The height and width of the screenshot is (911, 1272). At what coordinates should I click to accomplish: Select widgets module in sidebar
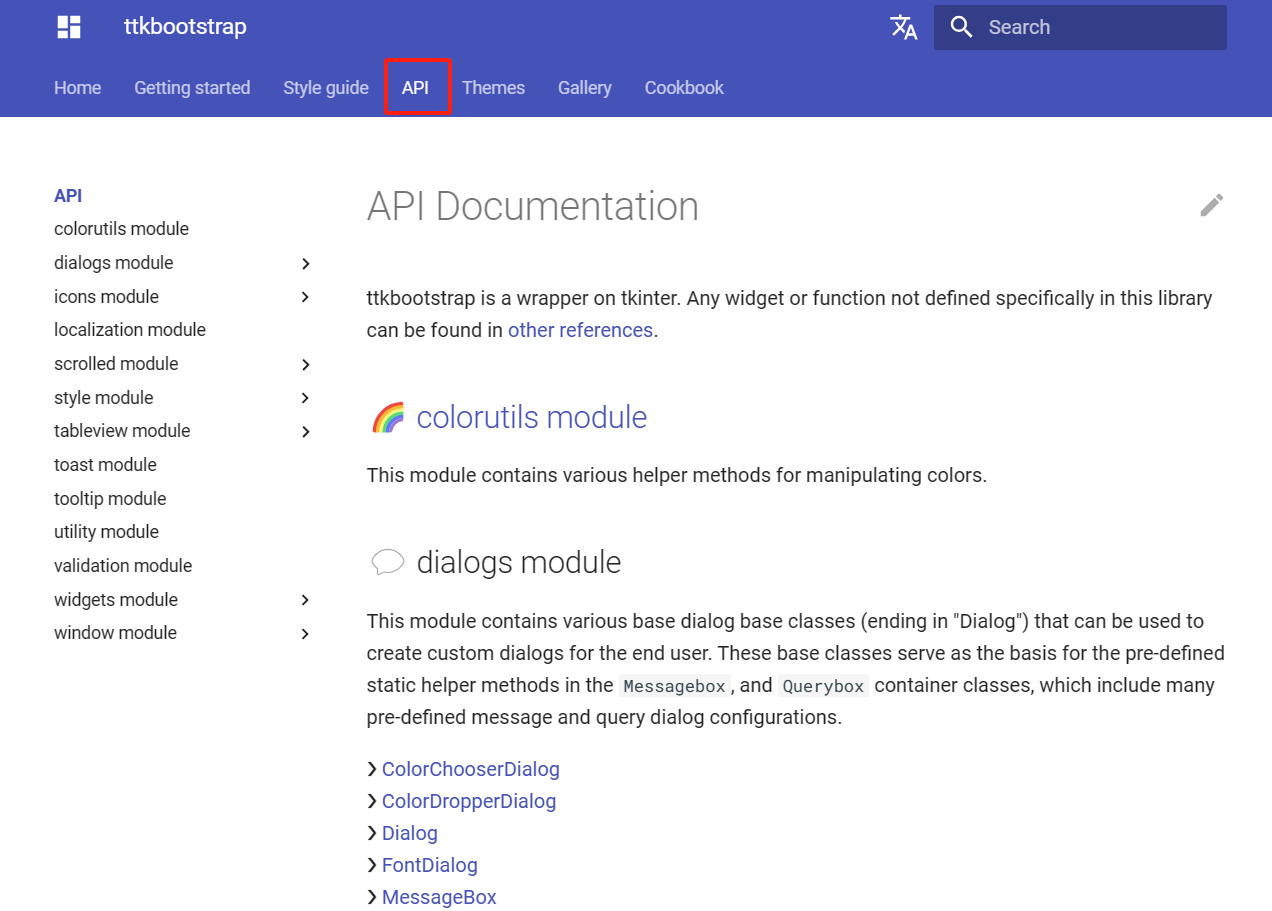[x=116, y=600]
